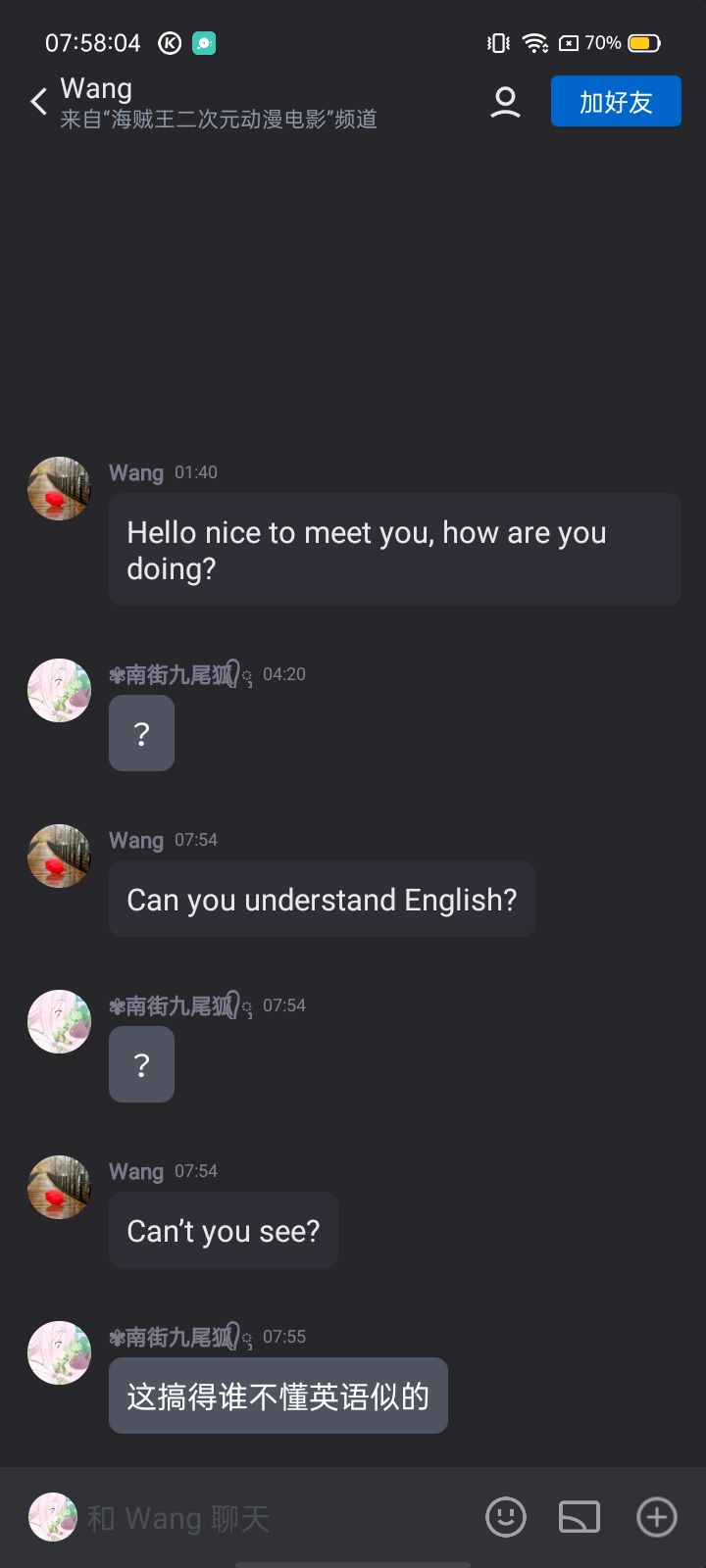Tap the 这搞得谁不懂英语似的 message bubble
The width and height of the screenshot is (706, 1568).
click(x=278, y=1396)
